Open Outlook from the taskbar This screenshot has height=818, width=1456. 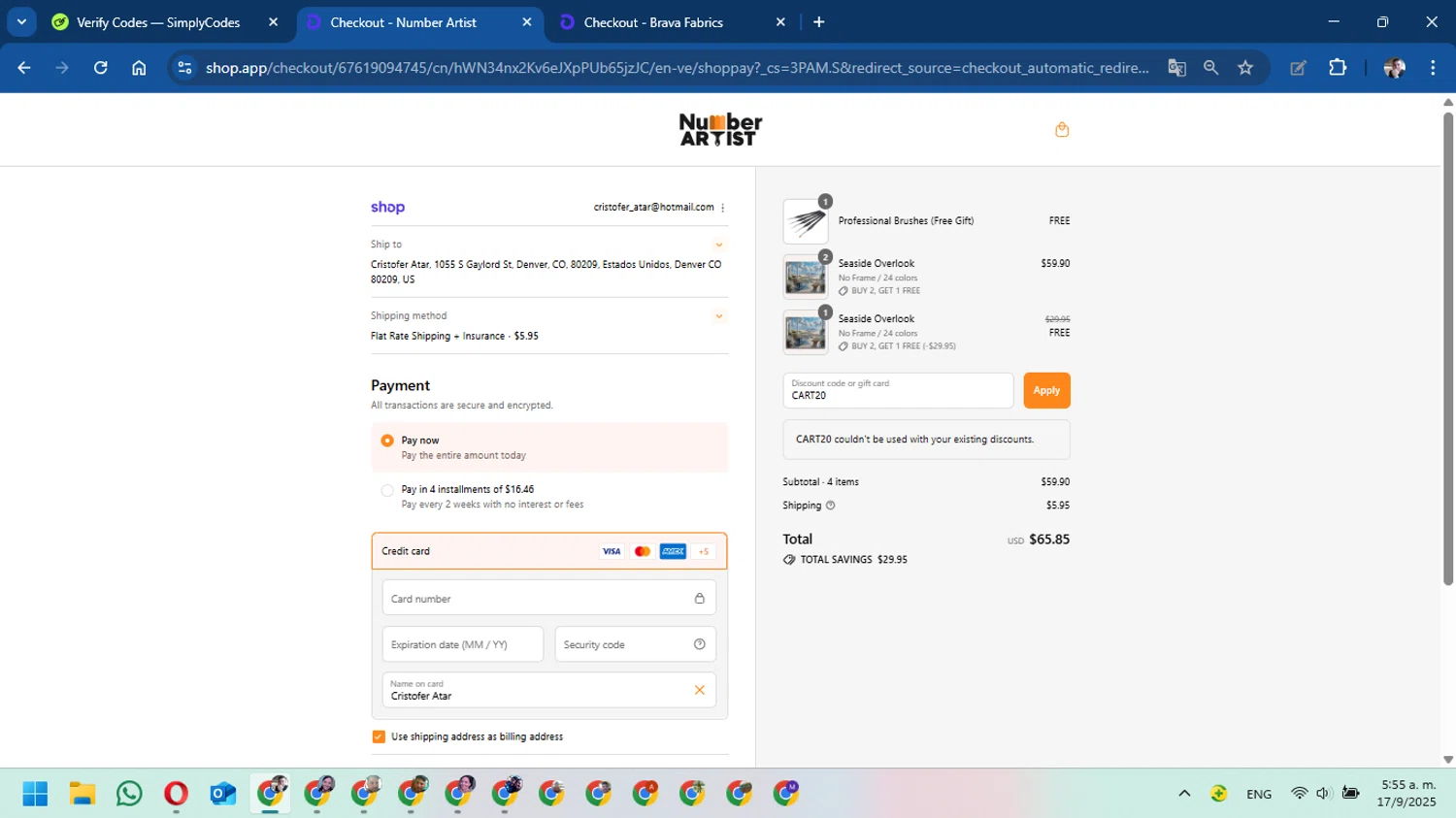pos(223,794)
